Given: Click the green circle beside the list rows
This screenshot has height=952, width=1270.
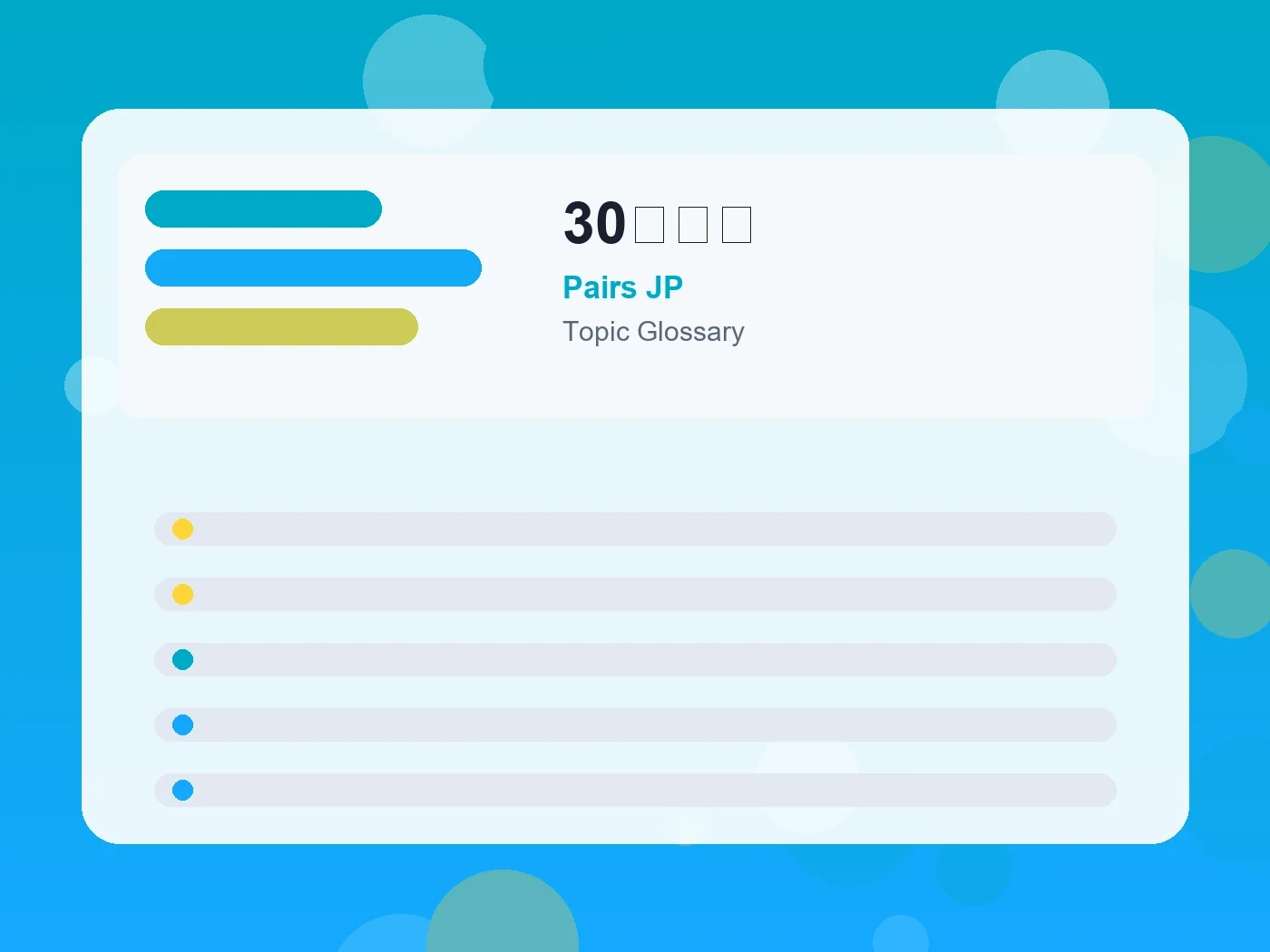Looking at the screenshot, I should [1232, 594].
